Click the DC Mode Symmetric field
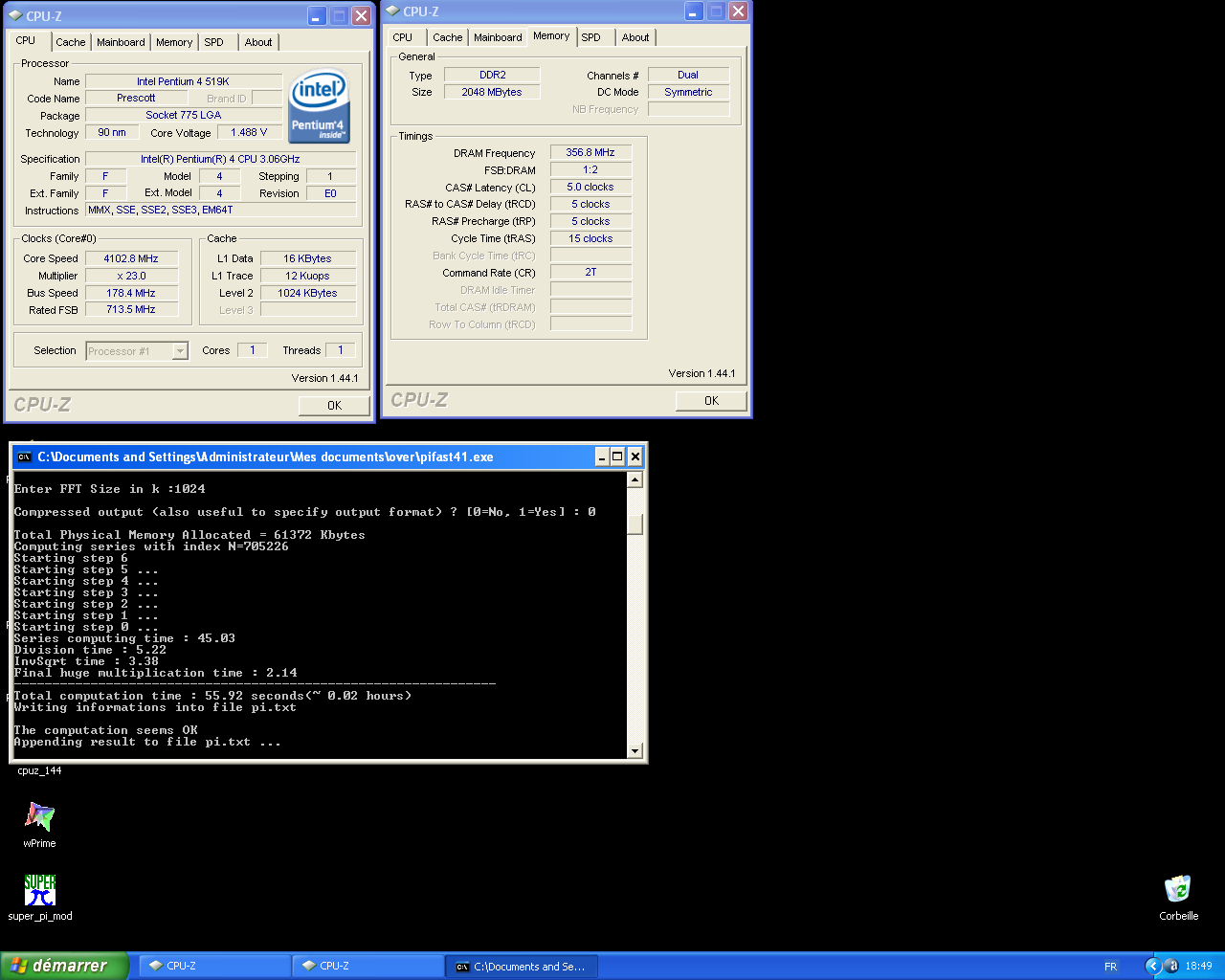The image size is (1225, 980). (688, 92)
